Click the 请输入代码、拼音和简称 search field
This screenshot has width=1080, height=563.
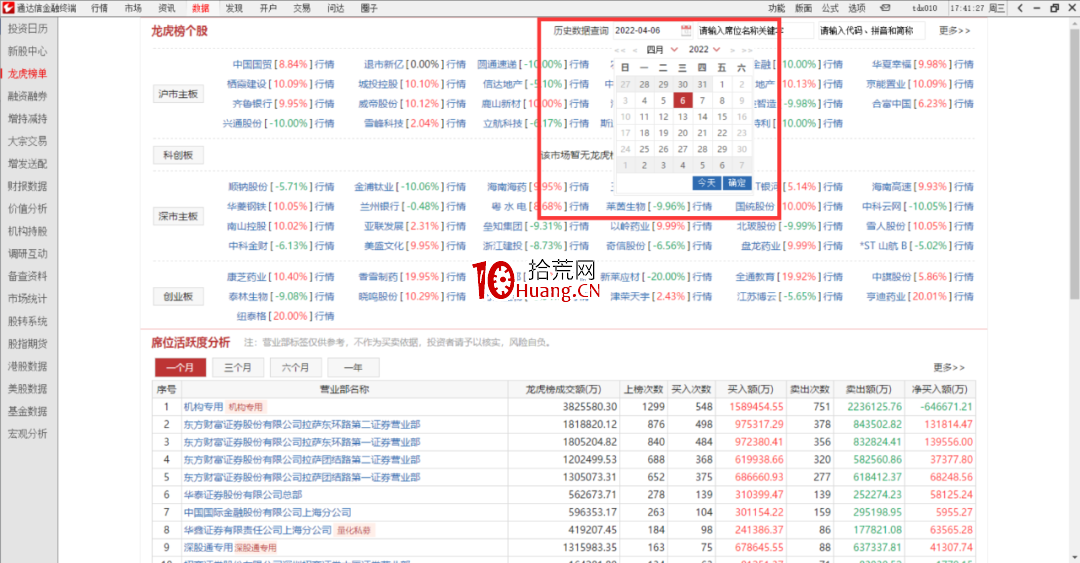pyautogui.click(x=871, y=30)
